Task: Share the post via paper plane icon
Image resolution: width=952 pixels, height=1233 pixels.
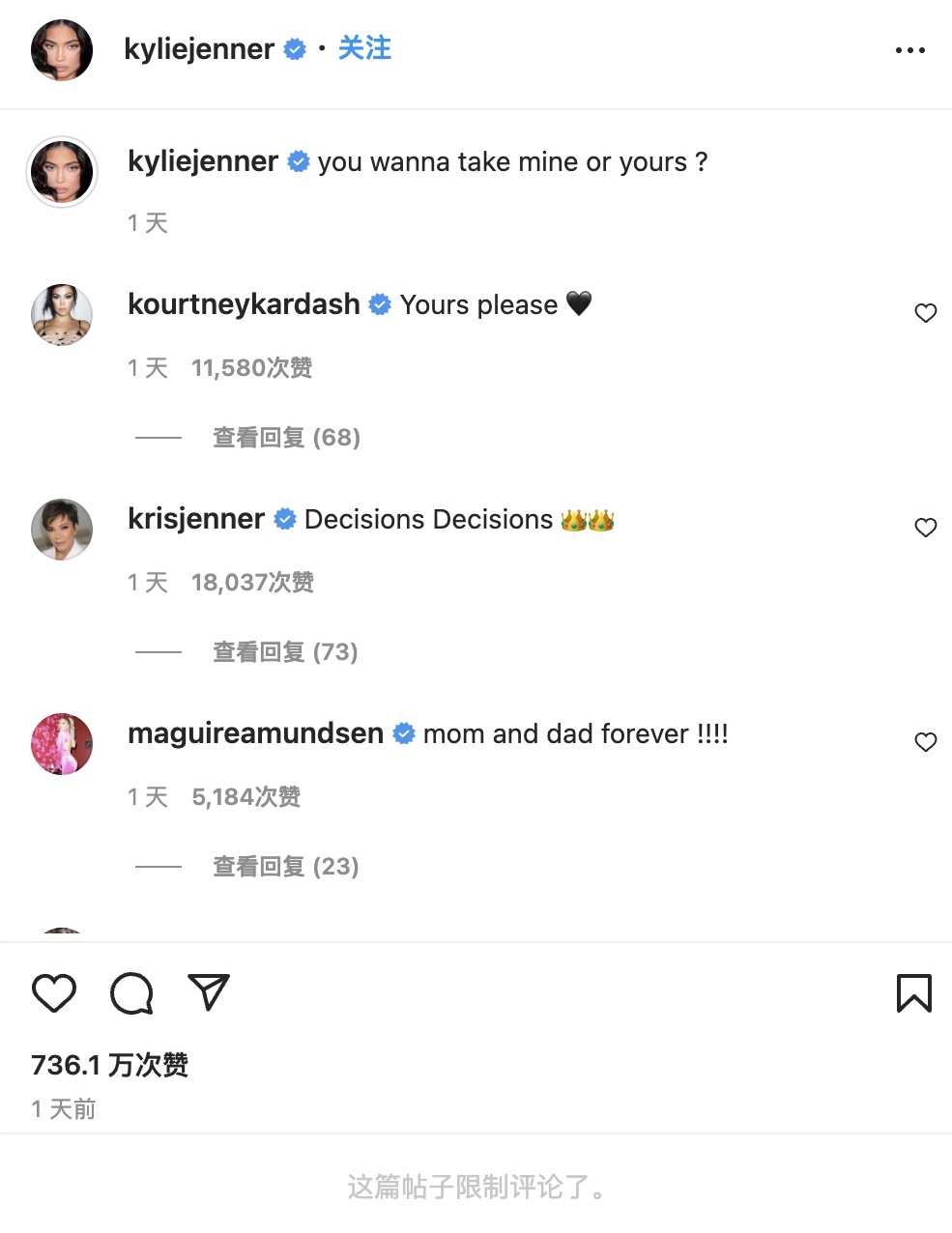Action: (x=209, y=992)
